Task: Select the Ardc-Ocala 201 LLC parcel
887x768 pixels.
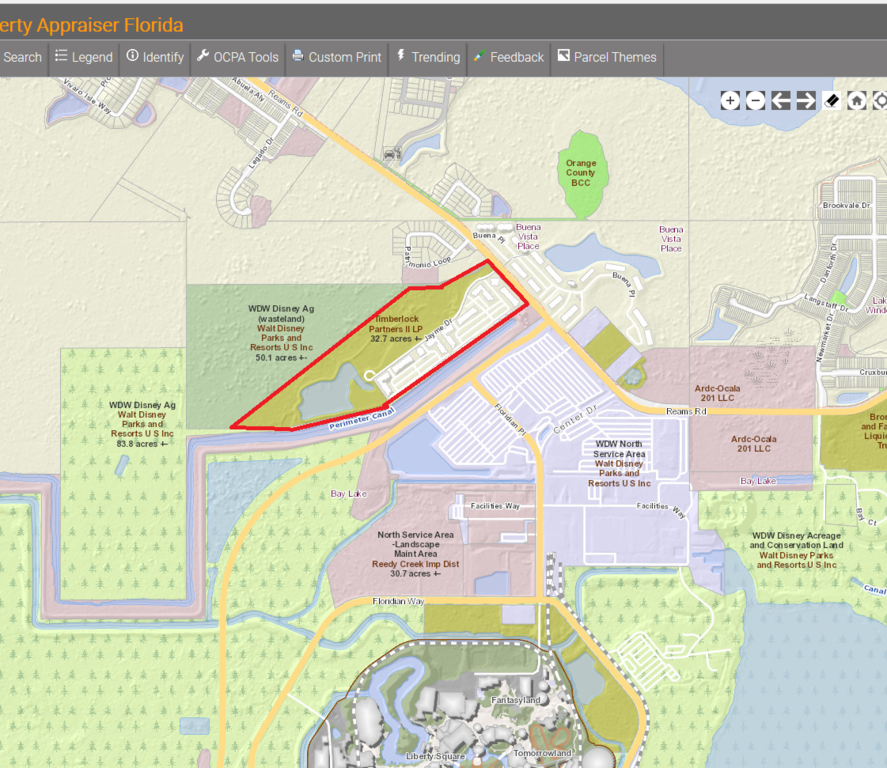Action: click(x=754, y=444)
